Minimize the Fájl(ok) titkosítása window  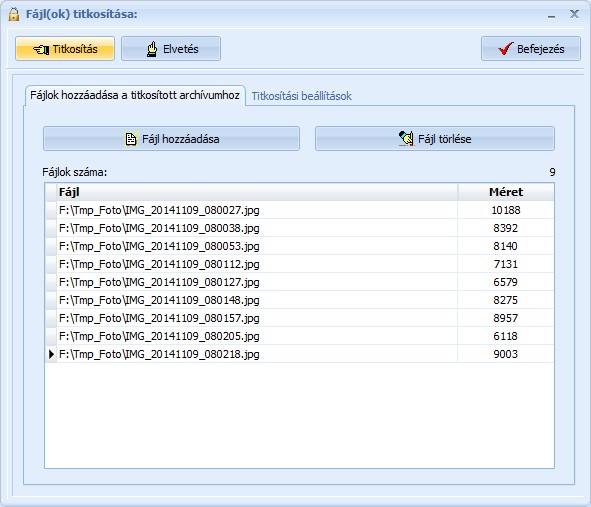[x=551, y=15]
